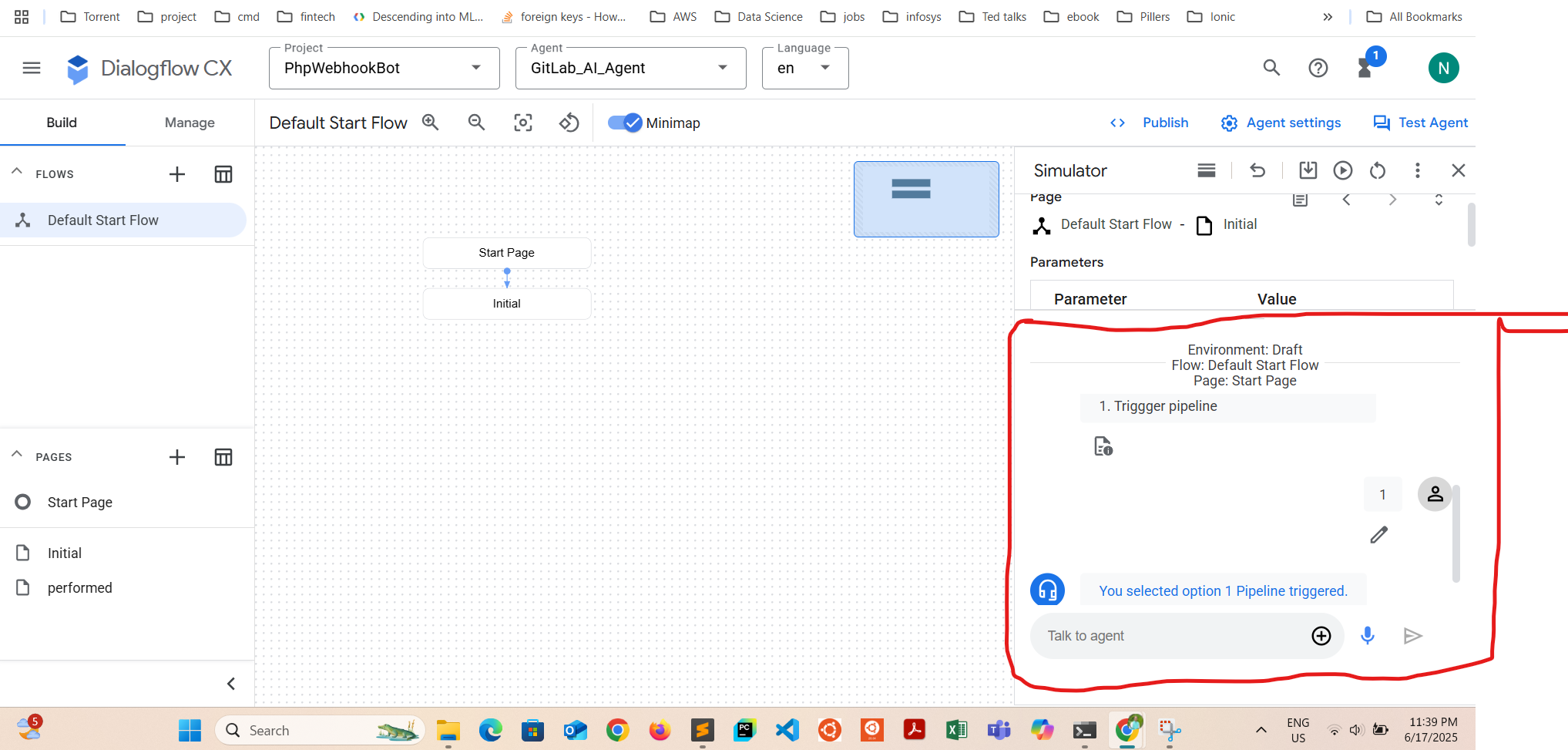
Task: Click the note icon in the Page row
Action: coord(1301,200)
